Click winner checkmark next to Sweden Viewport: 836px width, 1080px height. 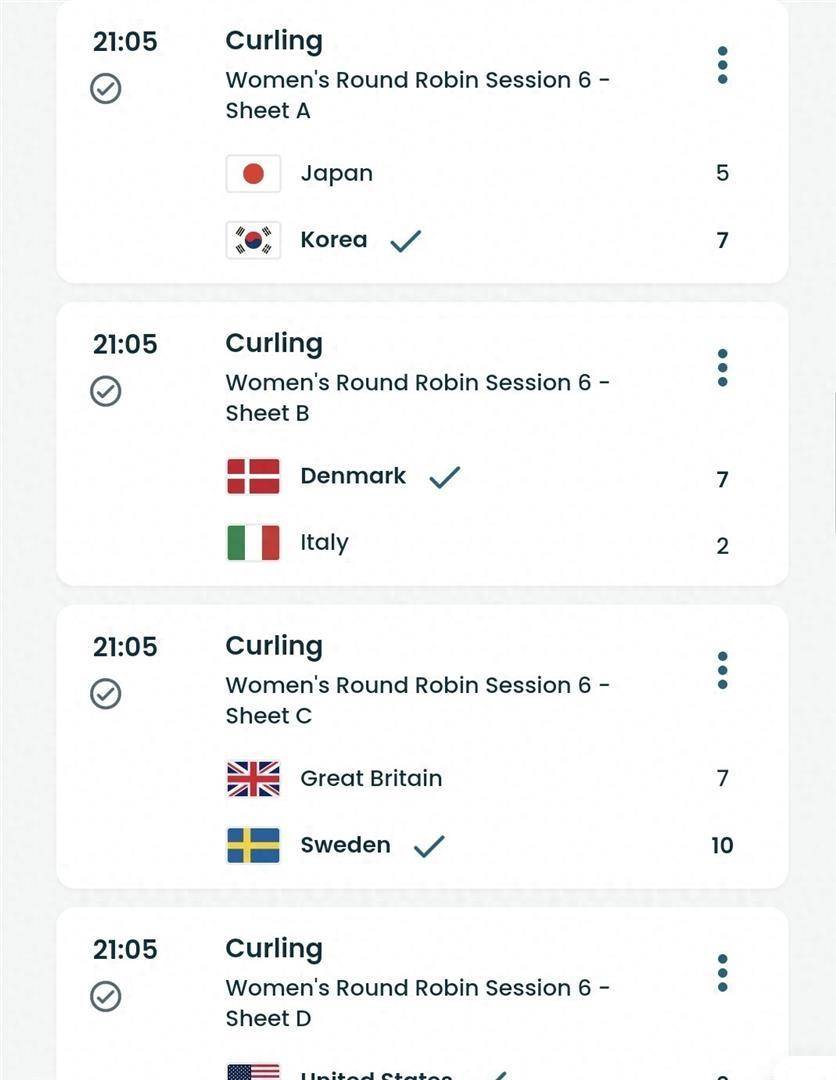(x=429, y=846)
